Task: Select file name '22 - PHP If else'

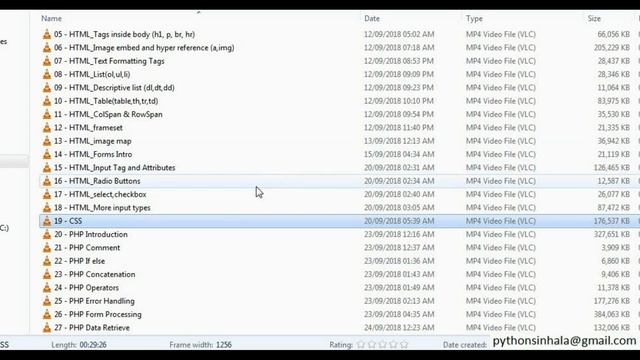Action: [80, 261]
